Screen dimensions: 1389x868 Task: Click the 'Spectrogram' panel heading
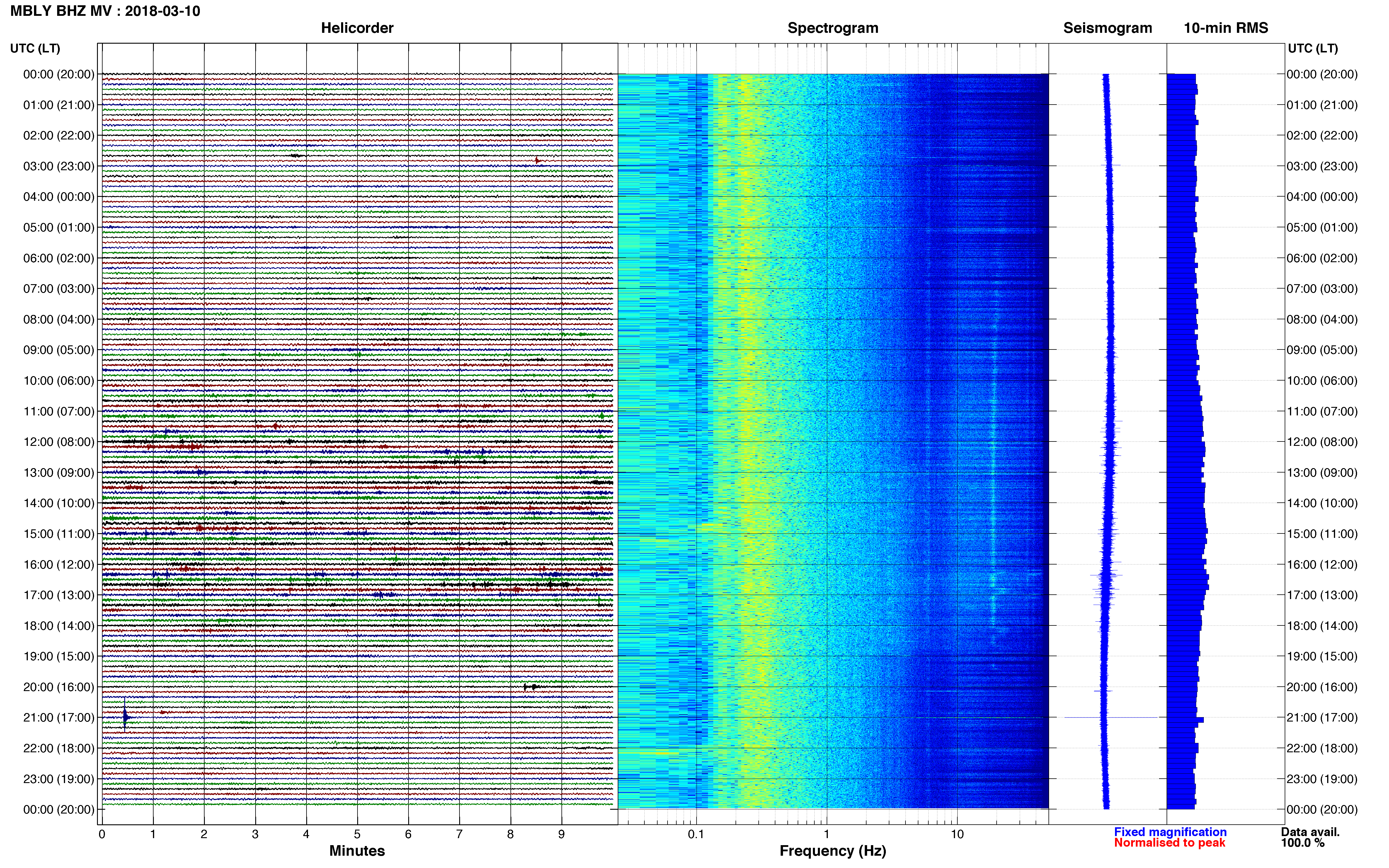pos(833,28)
